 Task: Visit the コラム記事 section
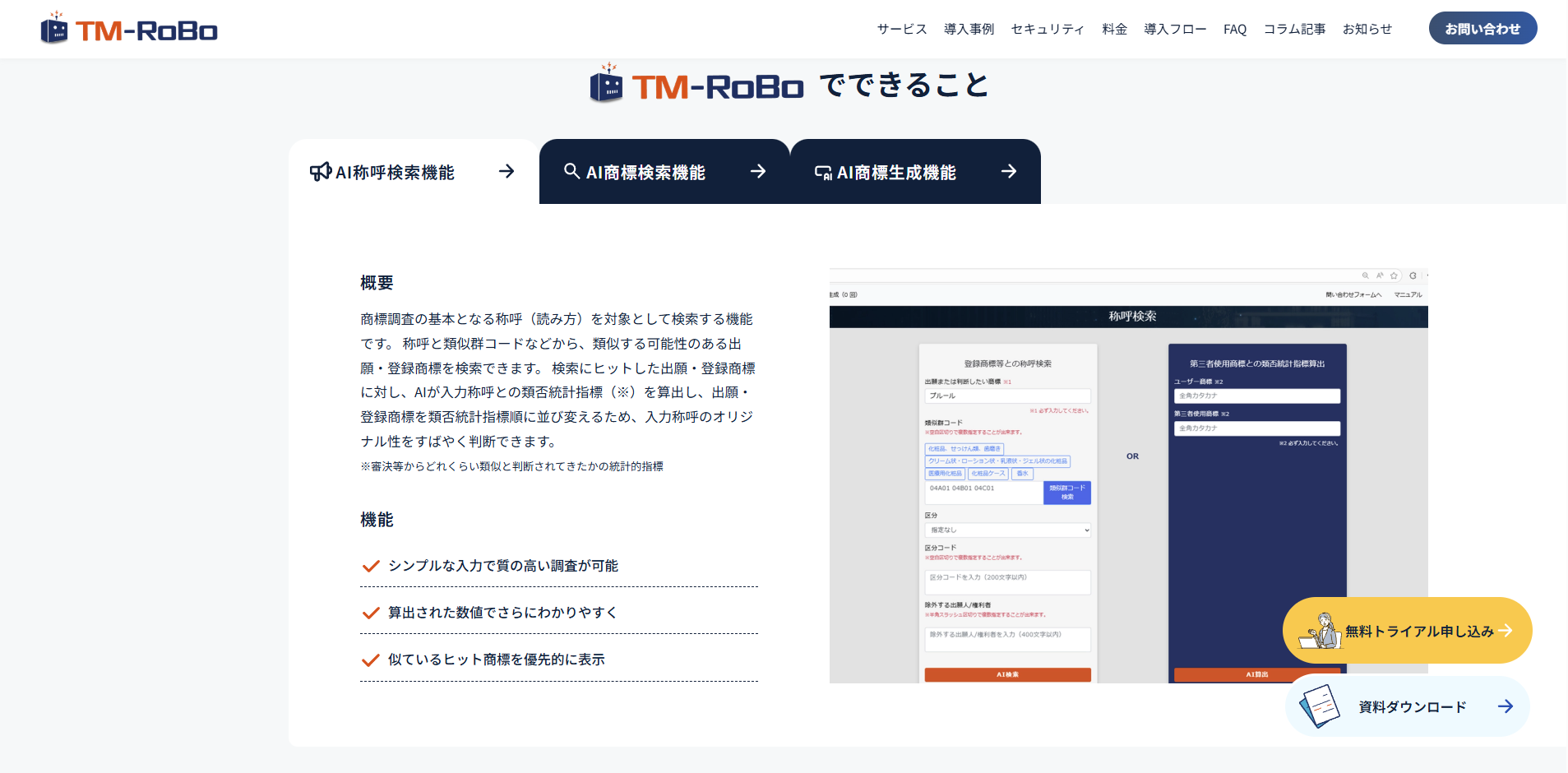1294,29
